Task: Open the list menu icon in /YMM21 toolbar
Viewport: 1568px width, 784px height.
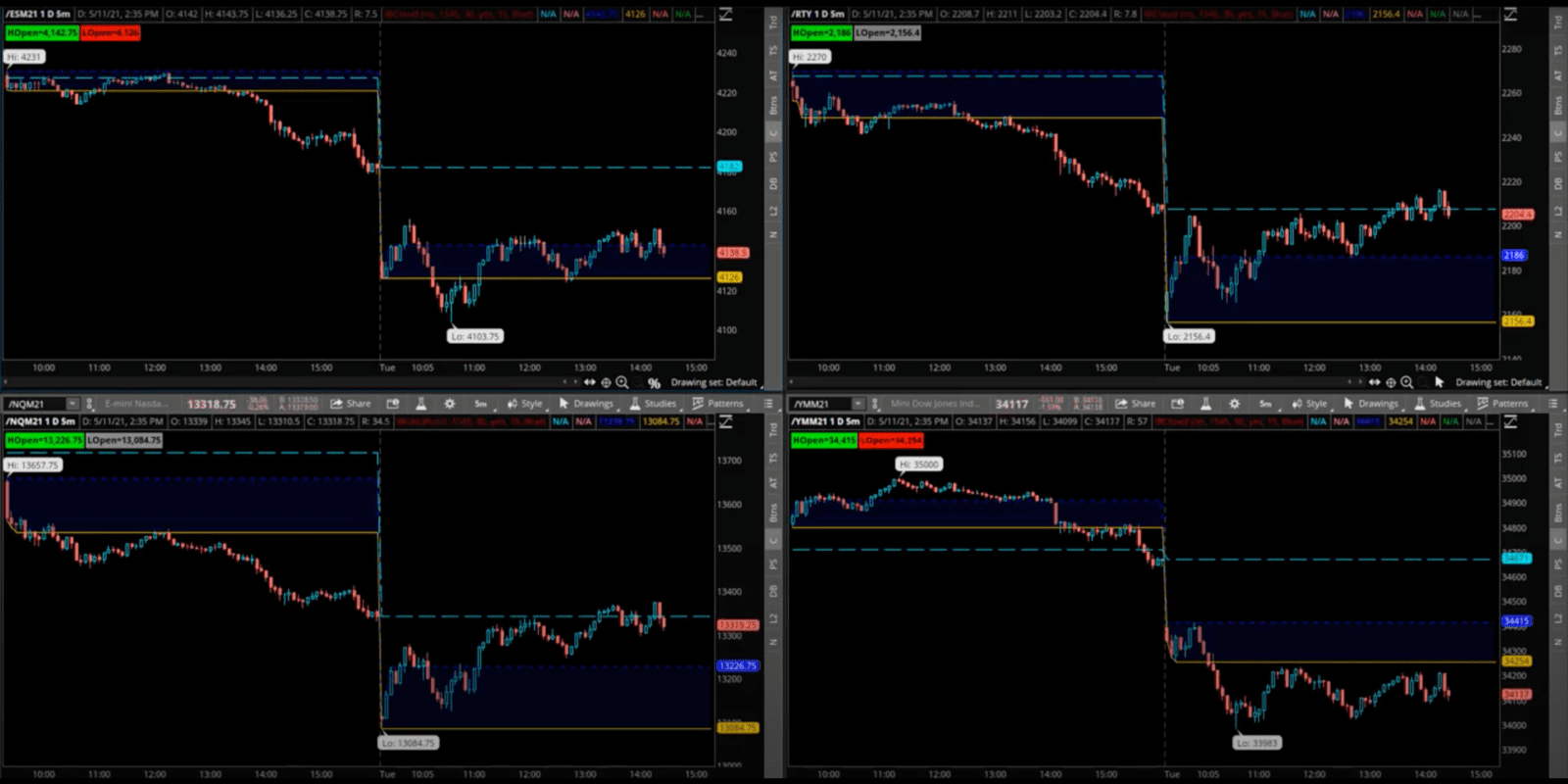Action: tap(1553, 404)
